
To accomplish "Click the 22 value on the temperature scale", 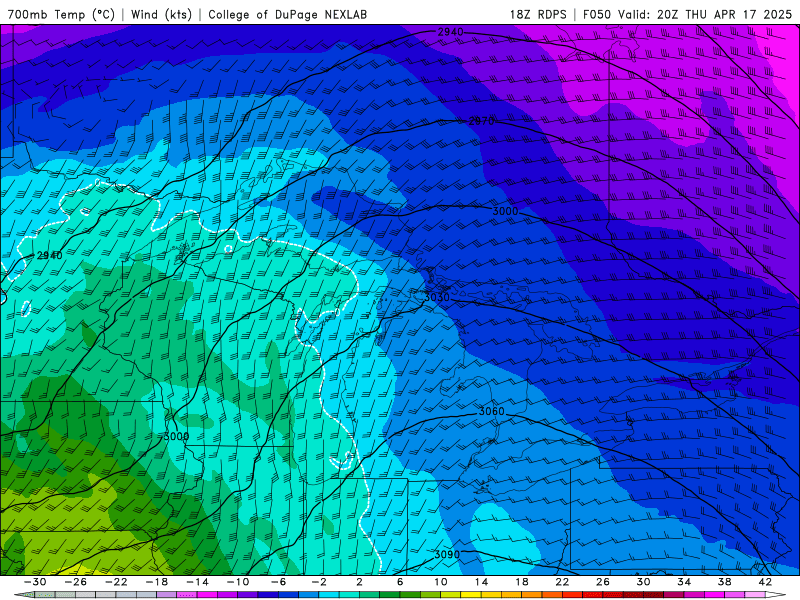I will pyautogui.click(x=562, y=582).
